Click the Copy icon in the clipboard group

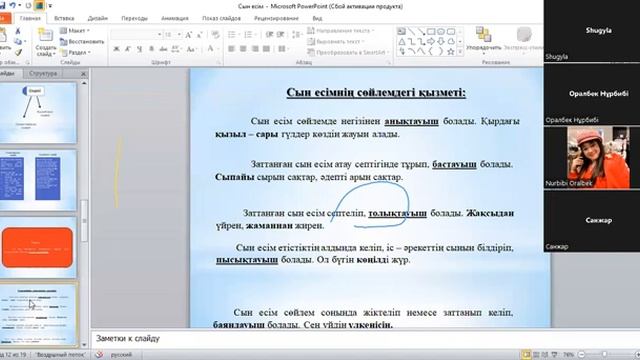pos(18,42)
